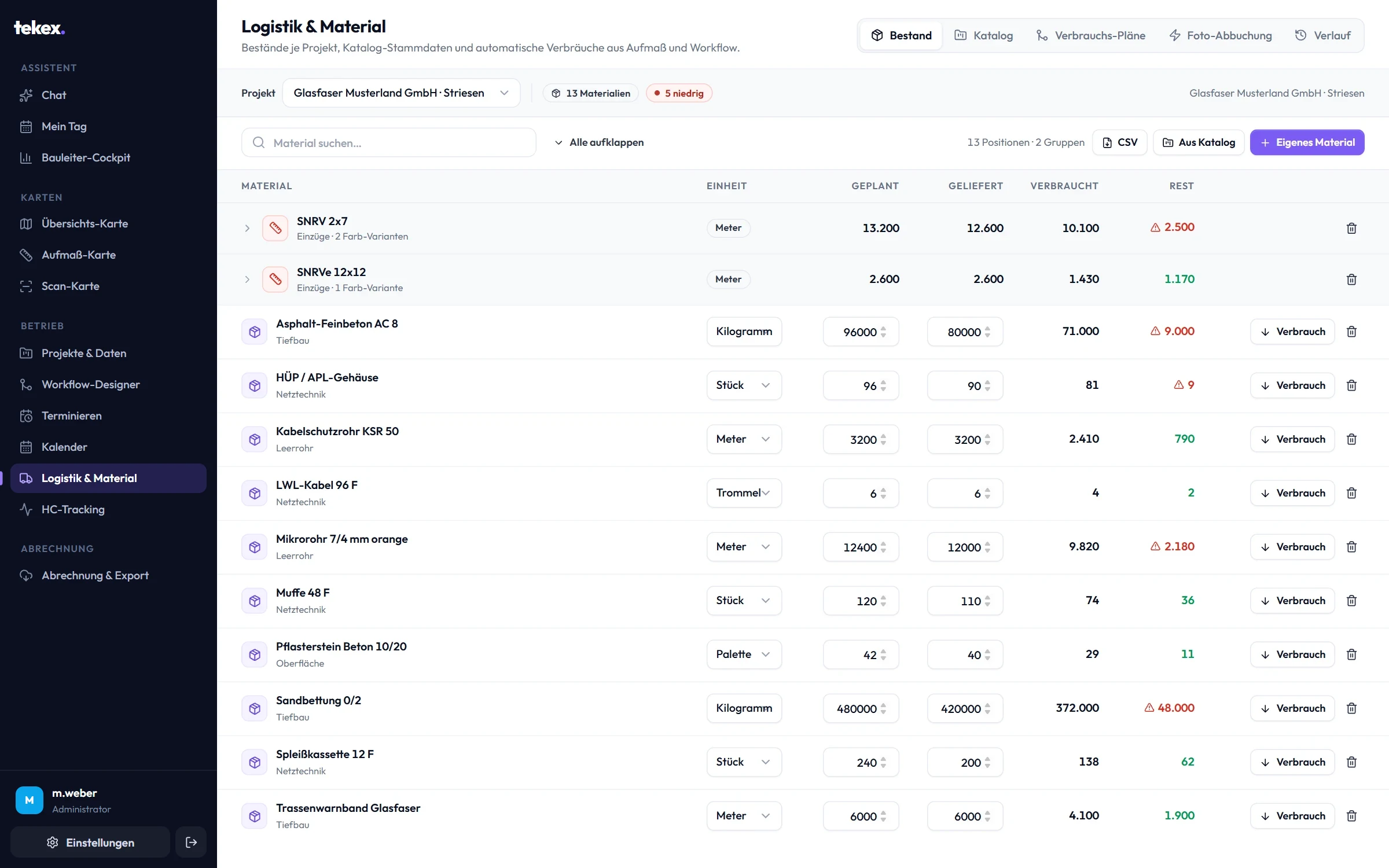Open Scan-Karte from sidebar
1389x868 pixels.
(108, 286)
